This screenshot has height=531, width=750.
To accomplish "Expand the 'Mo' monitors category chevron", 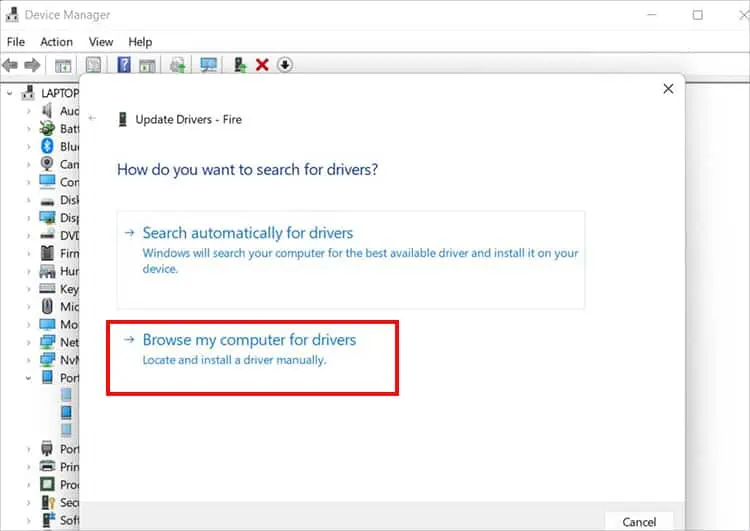I will pyautogui.click(x=28, y=325).
